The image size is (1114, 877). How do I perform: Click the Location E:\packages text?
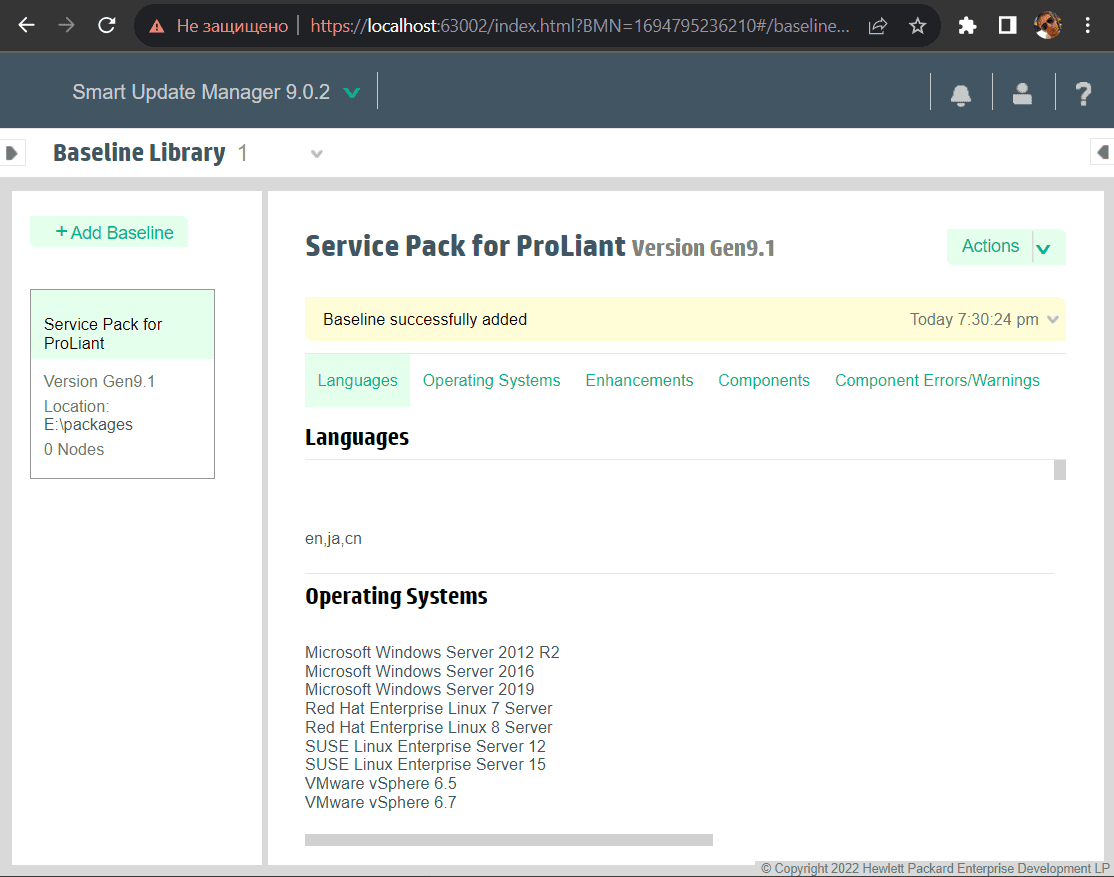point(88,415)
